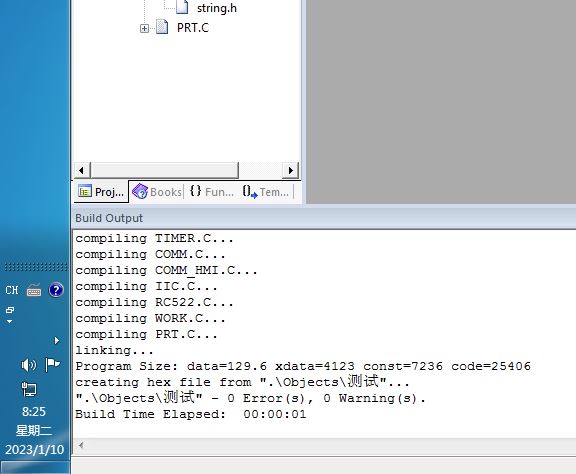Click the Build Output panel title
This screenshot has height=474, width=576.
(x=109, y=218)
